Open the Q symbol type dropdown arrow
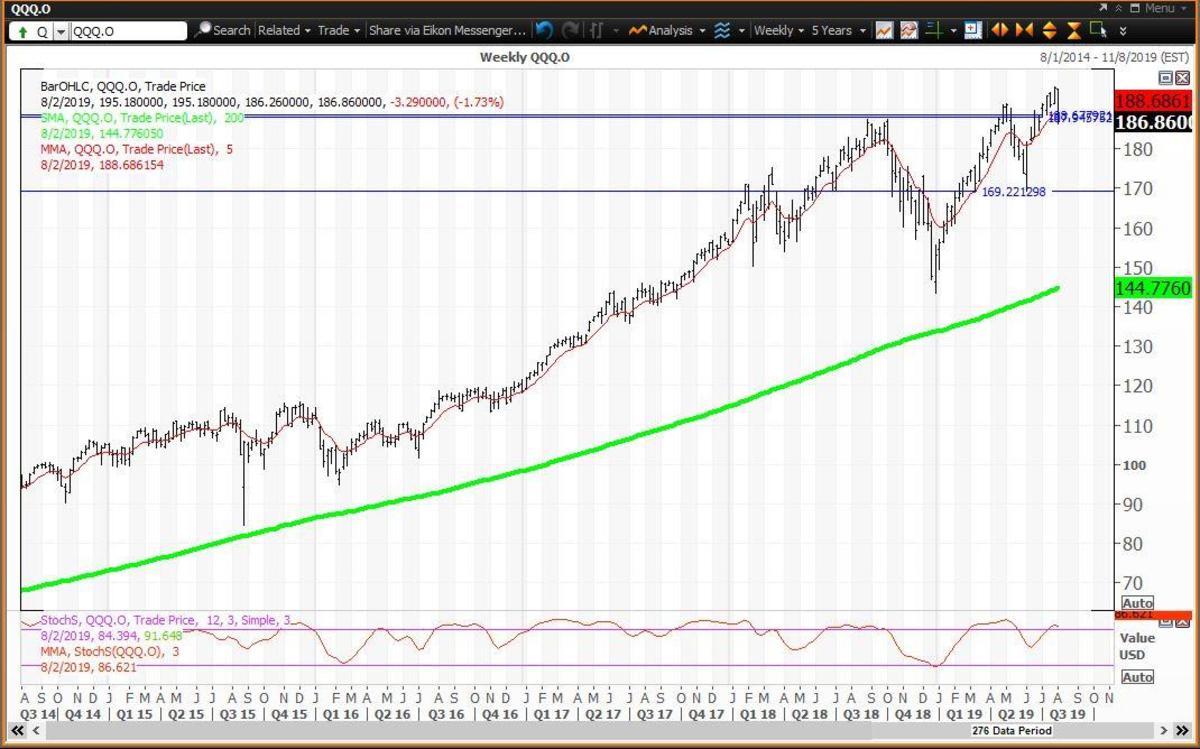The height and width of the screenshot is (749, 1200). point(61,32)
